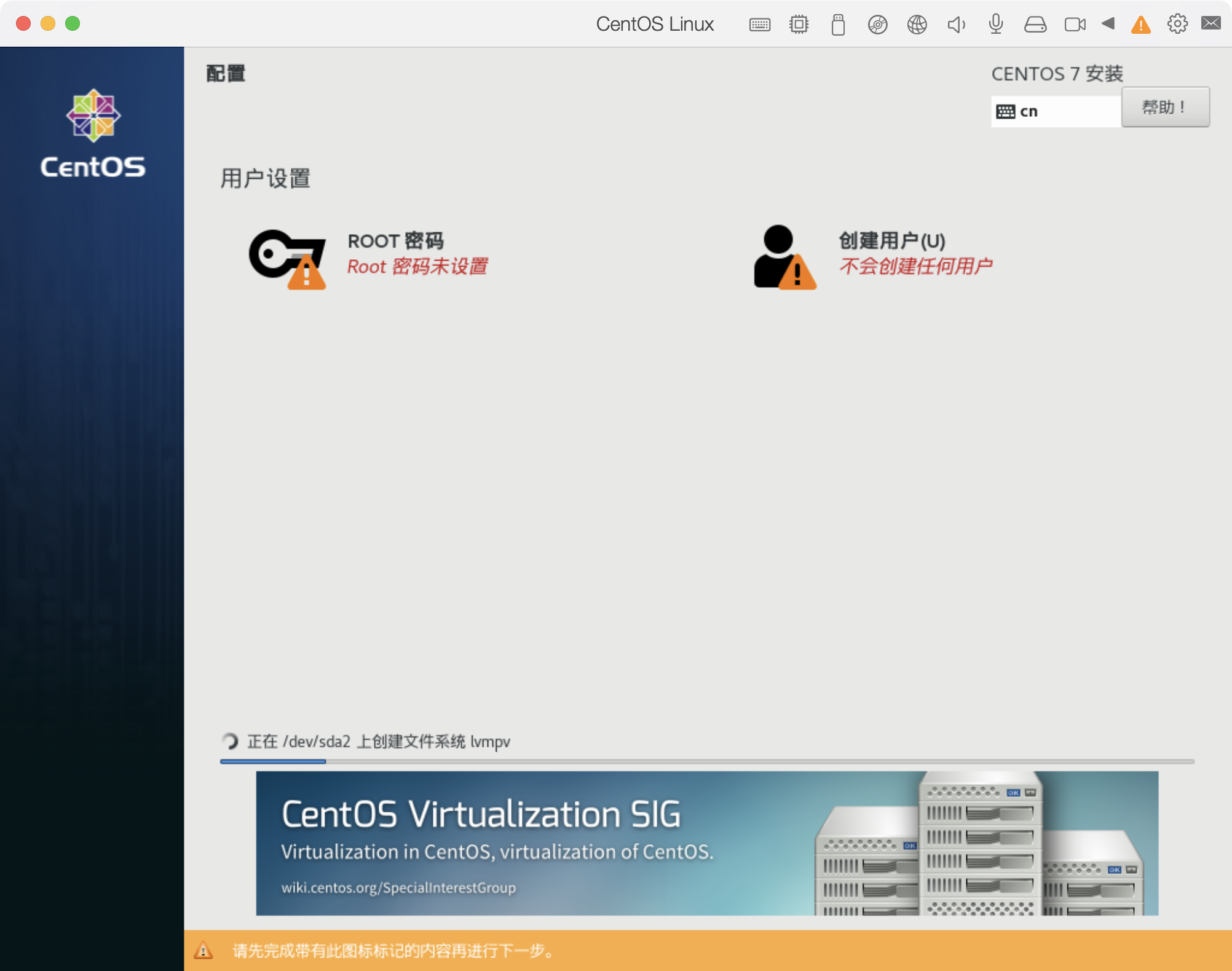Click the speaker volume icon

(956, 24)
